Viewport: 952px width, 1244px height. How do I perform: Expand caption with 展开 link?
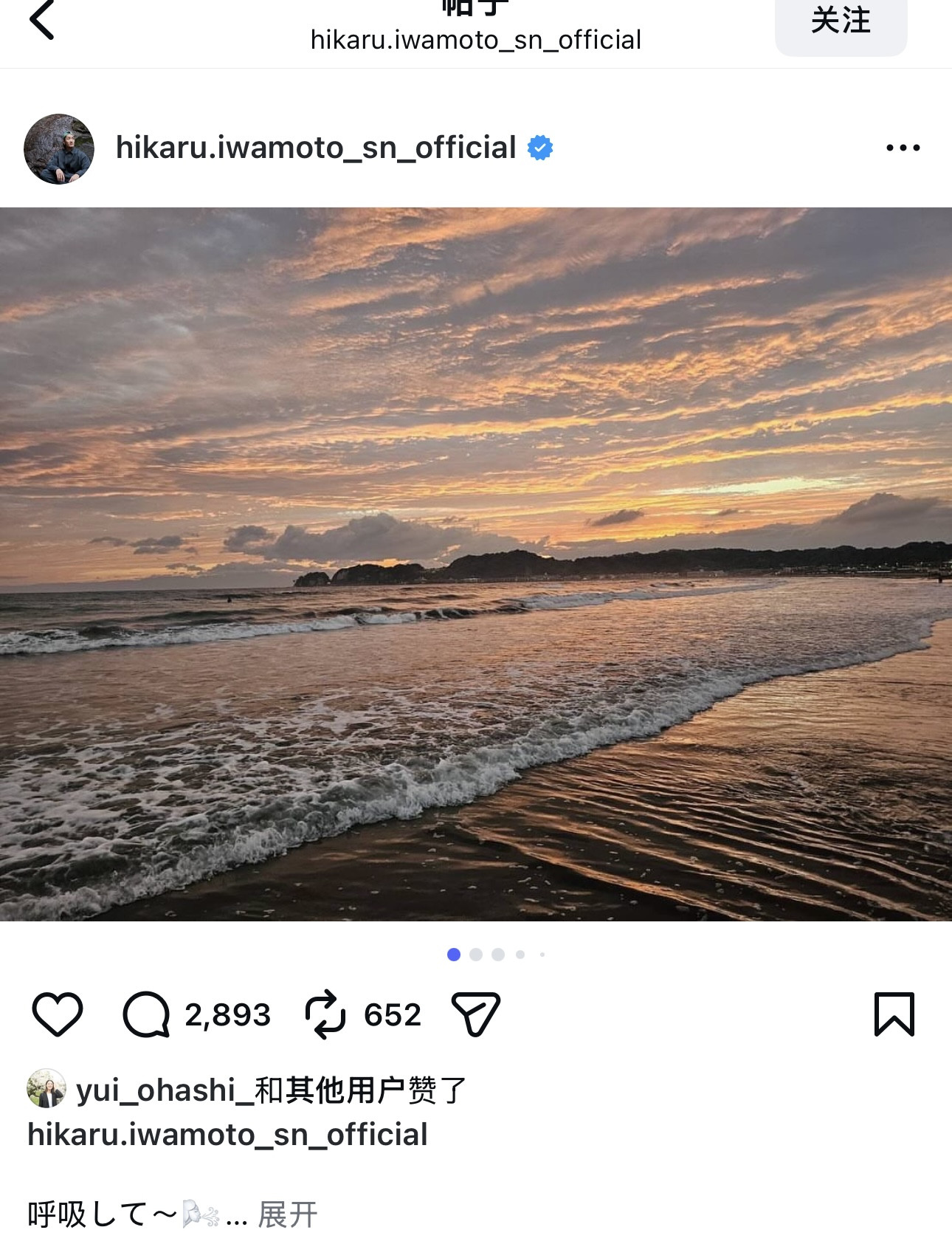288,1214
